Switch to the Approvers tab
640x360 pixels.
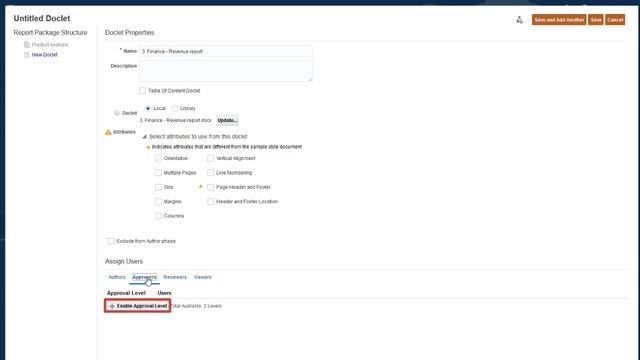coord(144,277)
